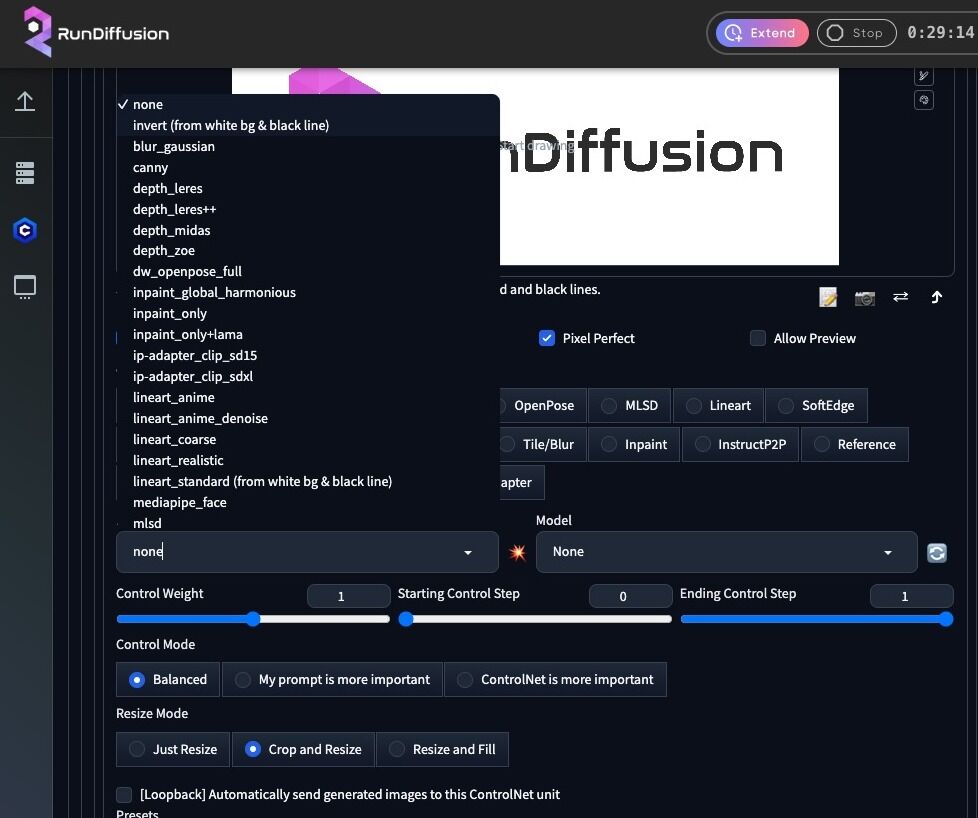Open new canvas notepad icon
978x818 pixels.
pyautogui.click(x=828, y=298)
